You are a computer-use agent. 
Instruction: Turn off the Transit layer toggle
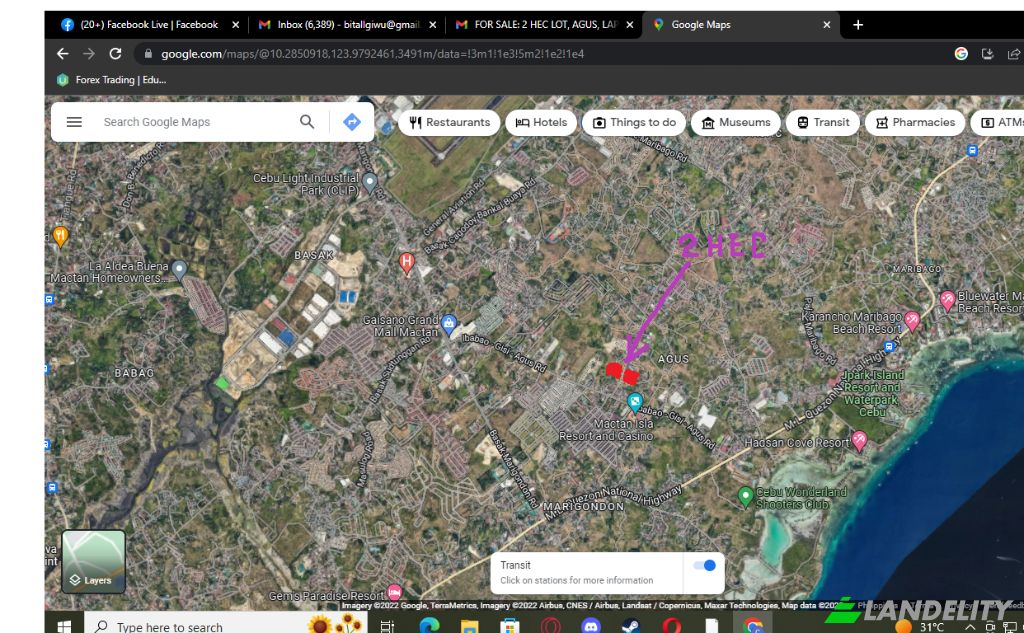(704, 566)
